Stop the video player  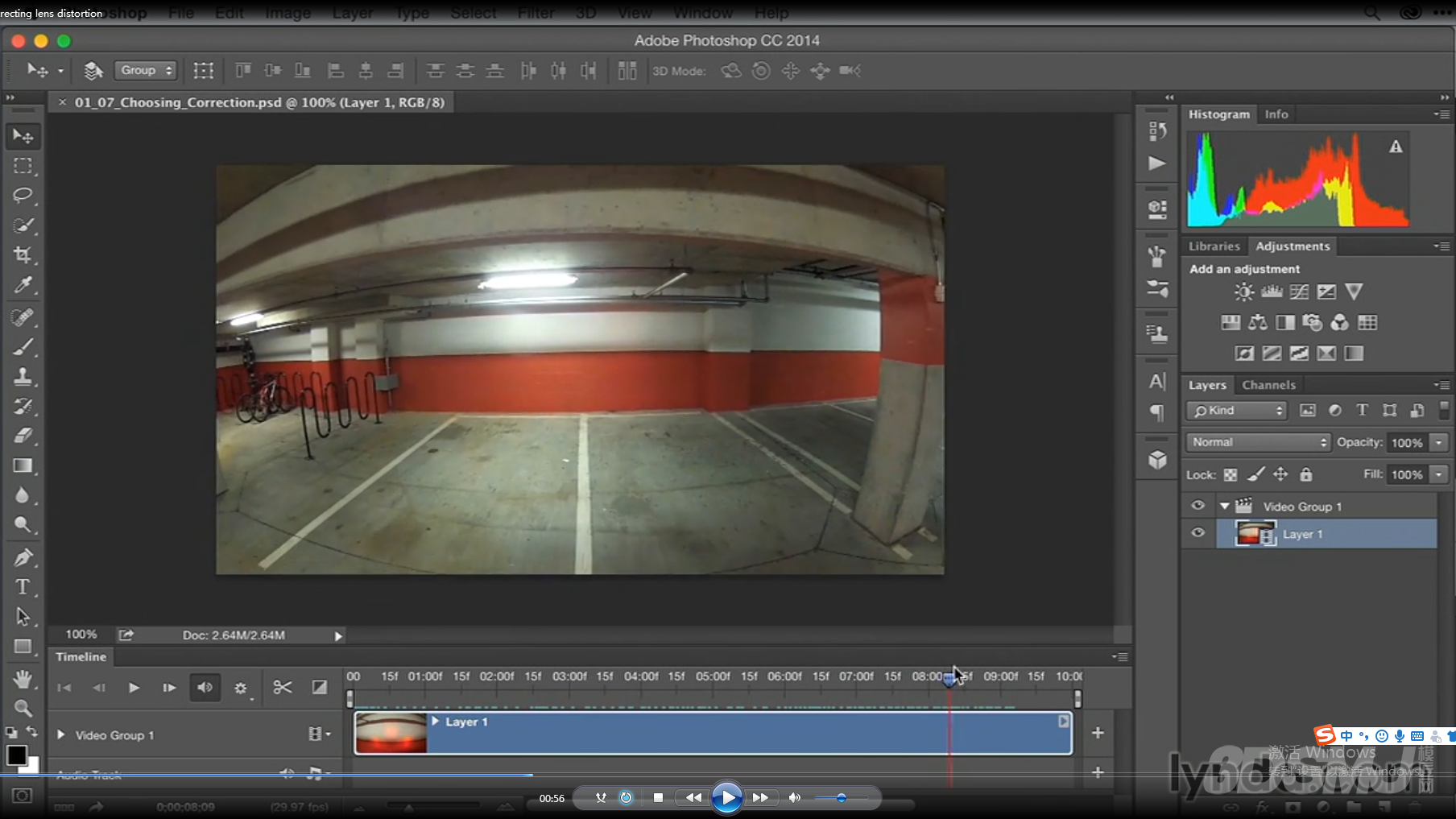point(658,798)
